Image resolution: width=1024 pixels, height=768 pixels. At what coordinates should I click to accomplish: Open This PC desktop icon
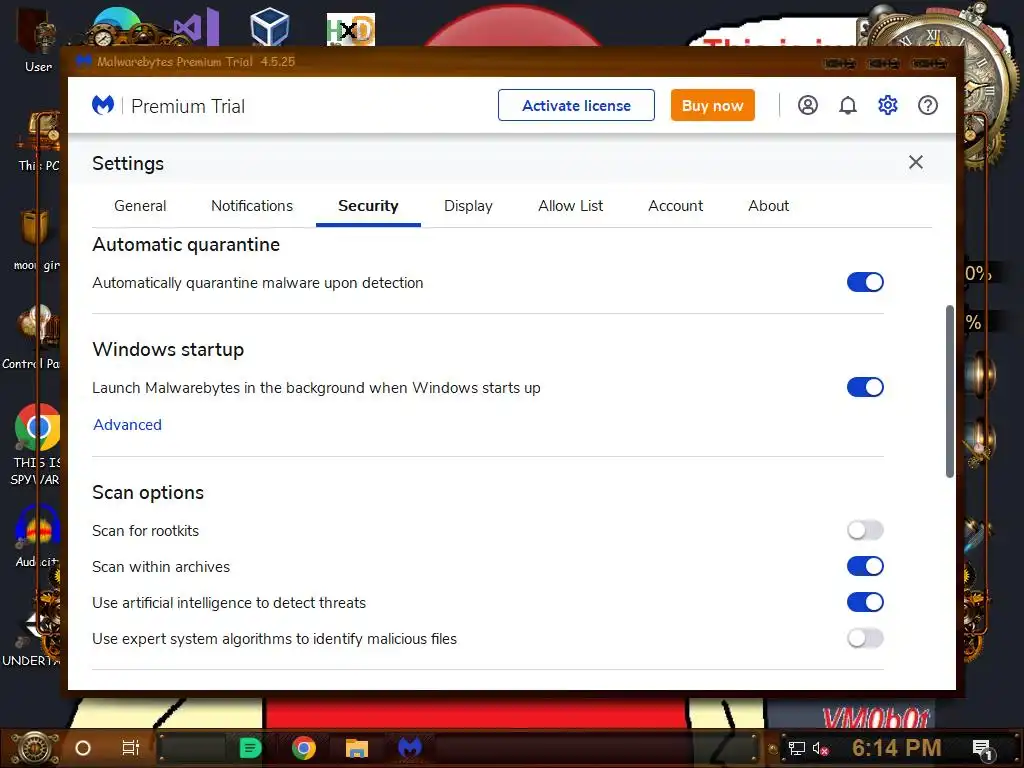pyautogui.click(x=39, y=140)
